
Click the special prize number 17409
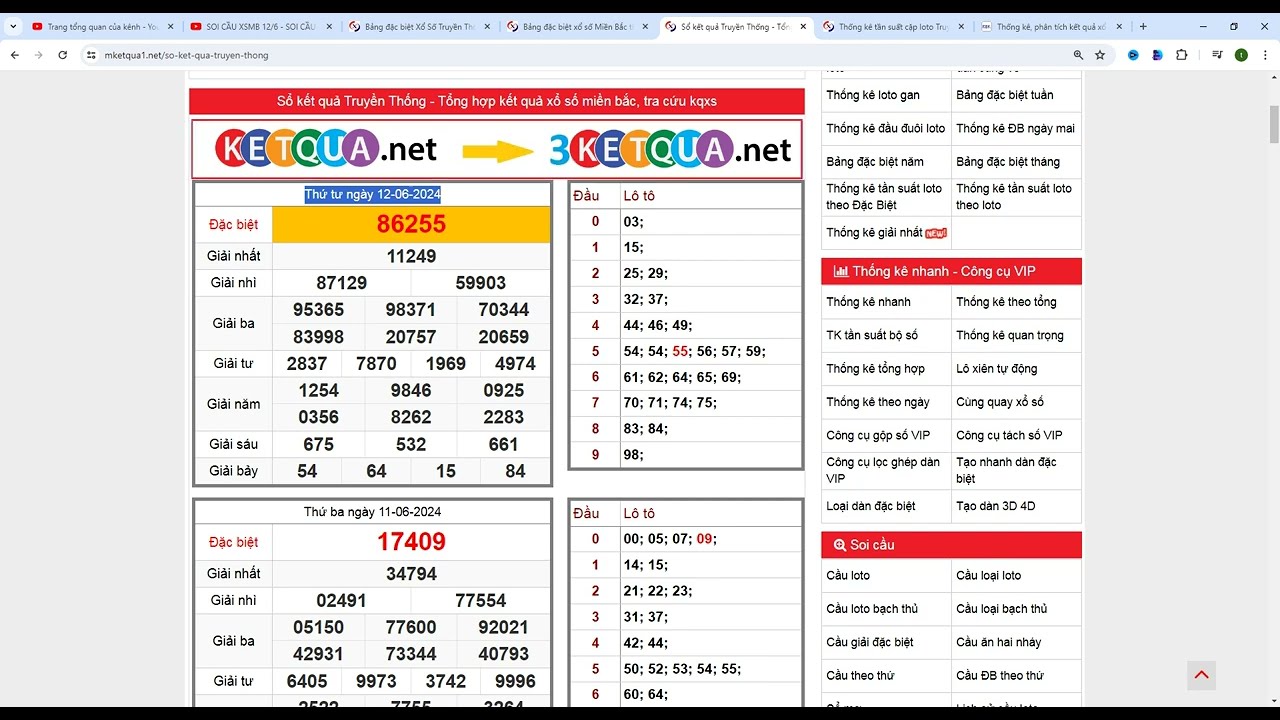pyautogui.click(x=411, y=542)
